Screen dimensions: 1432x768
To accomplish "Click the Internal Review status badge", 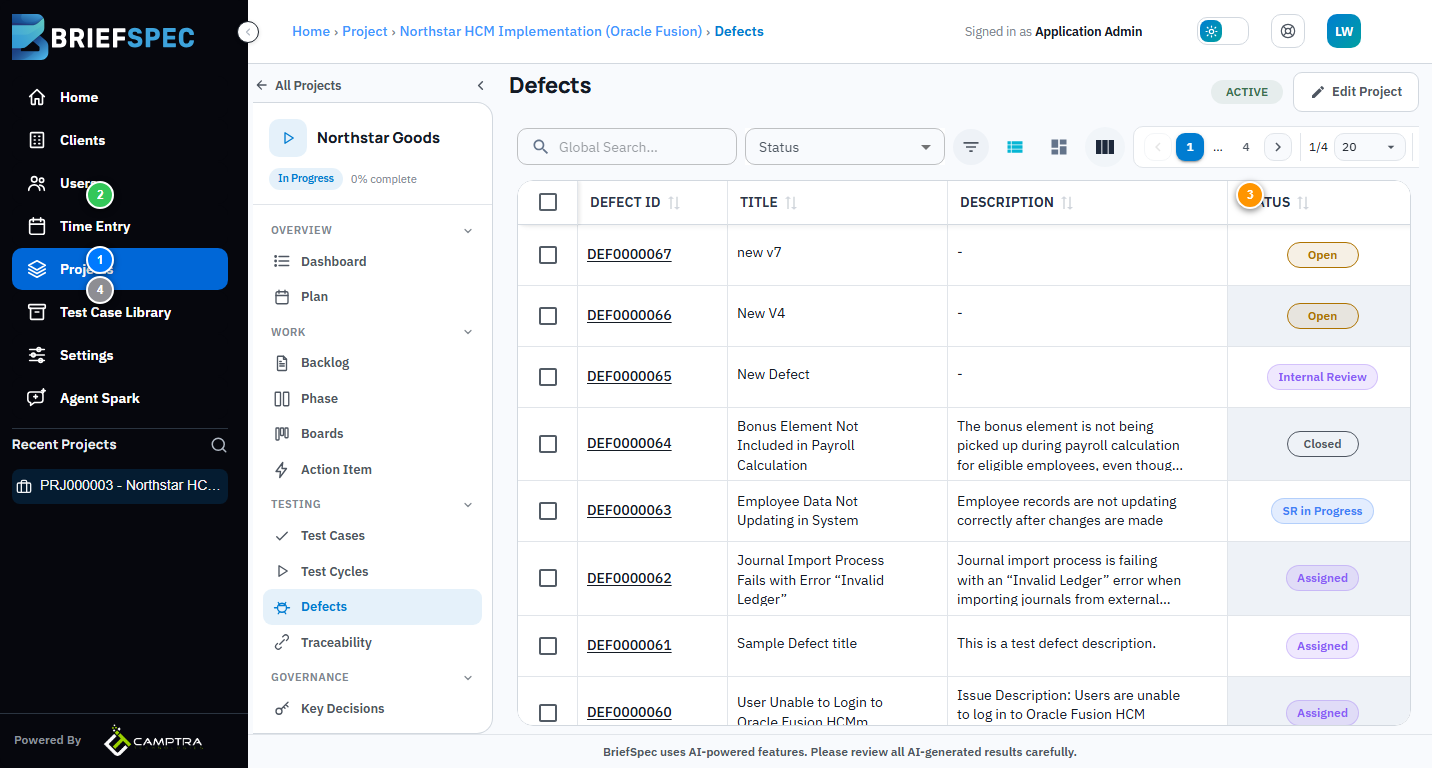I will click(x=1322, y=377).
